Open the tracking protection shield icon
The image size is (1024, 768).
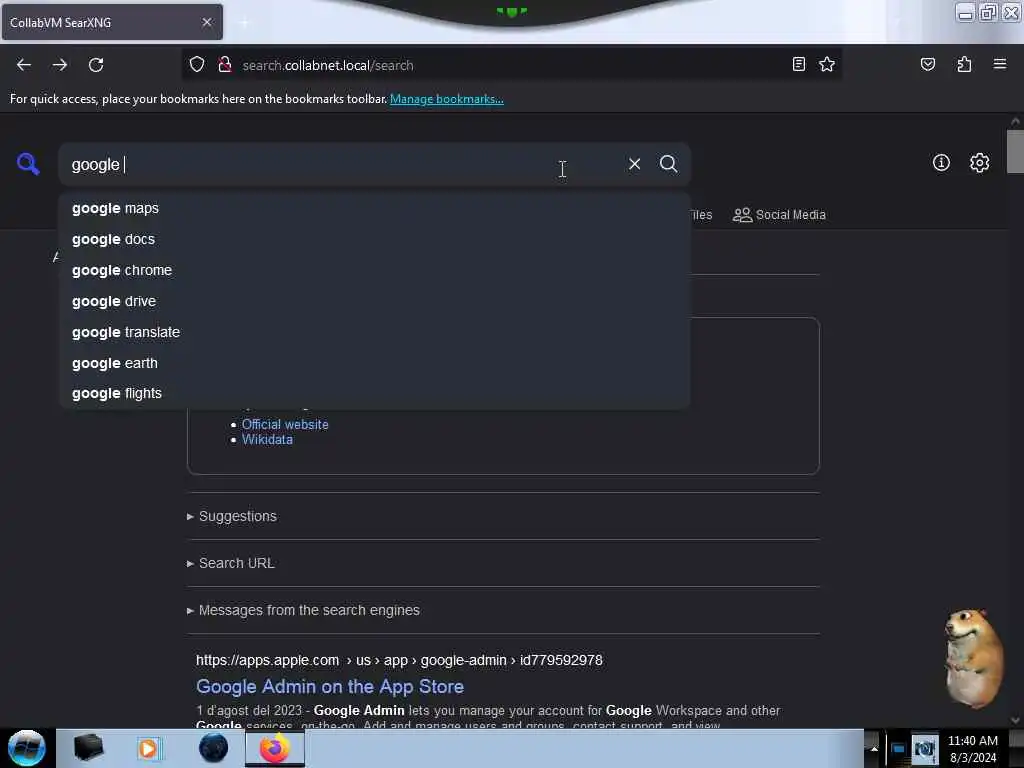[197, 65]
